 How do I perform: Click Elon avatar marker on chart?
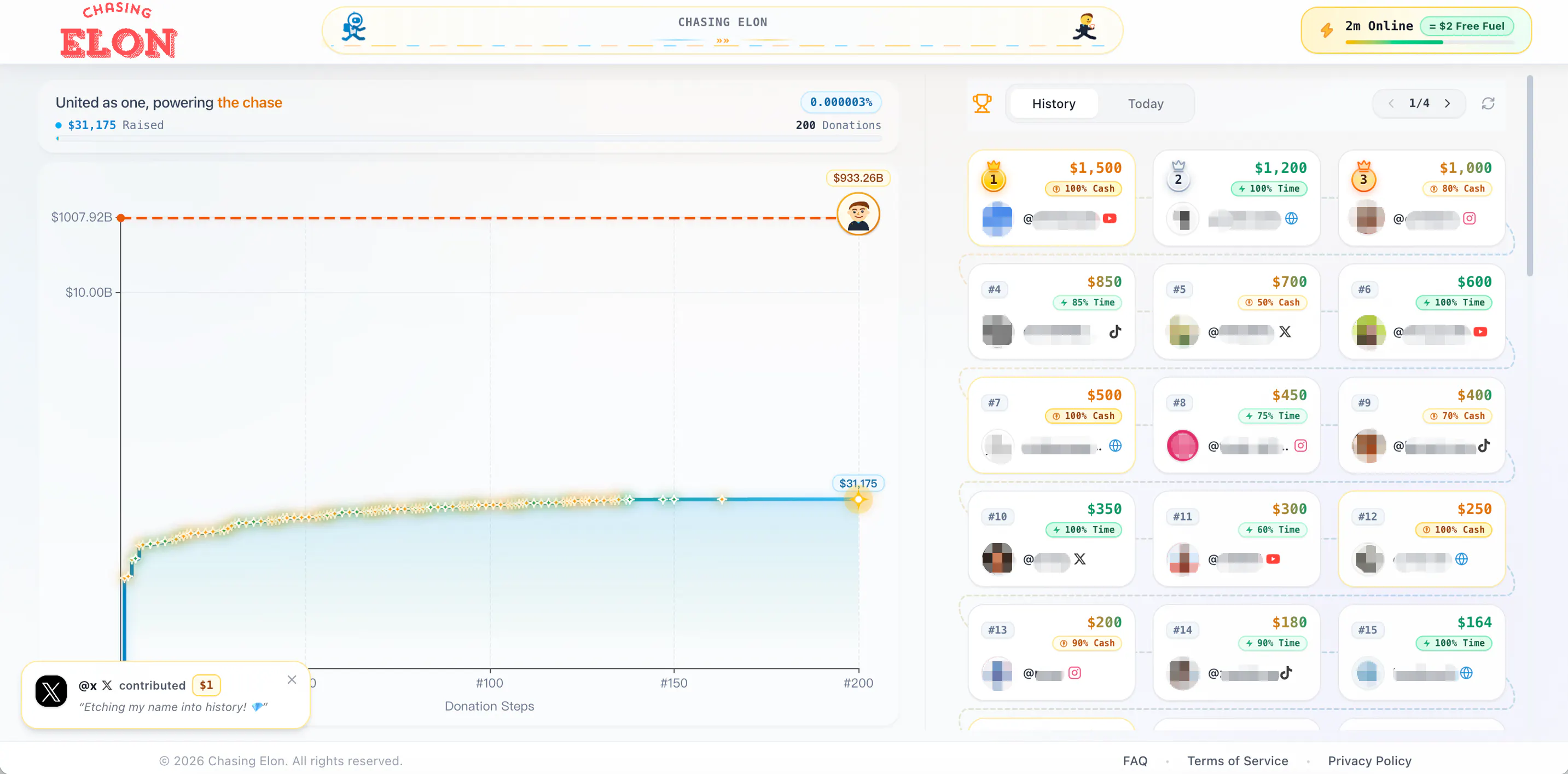pos(858,213)
